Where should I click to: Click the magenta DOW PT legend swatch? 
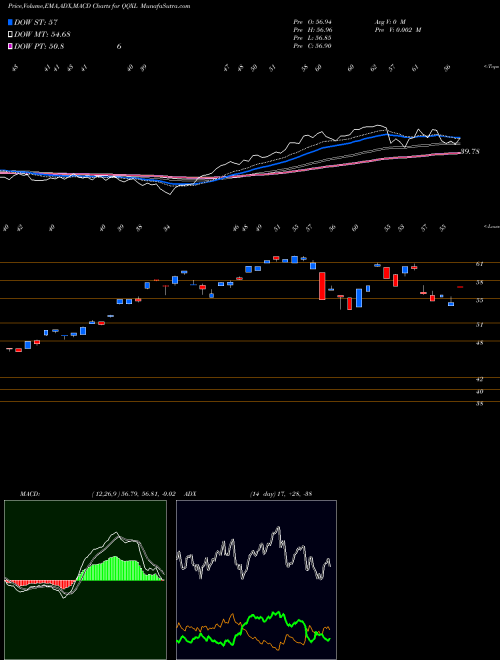click(10, 46)
